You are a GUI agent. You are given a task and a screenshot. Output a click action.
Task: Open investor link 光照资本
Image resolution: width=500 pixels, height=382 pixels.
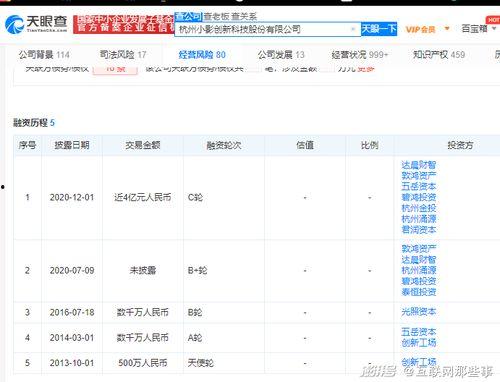click(x=419, y=312)
